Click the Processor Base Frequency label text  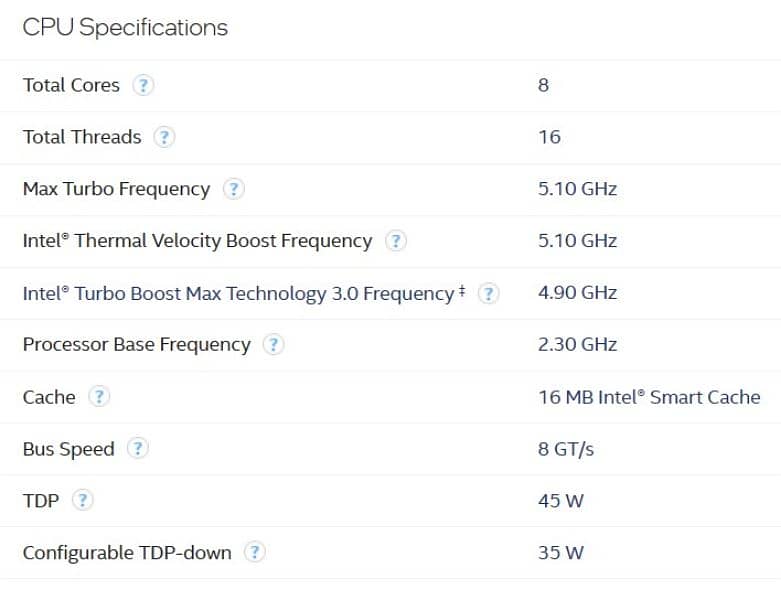[x=136, y=345]
